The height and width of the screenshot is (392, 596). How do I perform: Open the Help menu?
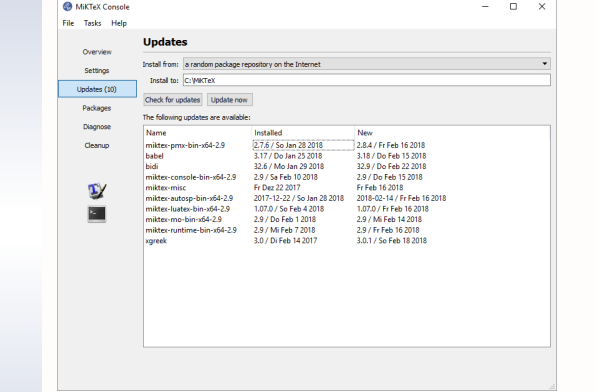click(x=119, y=23)
